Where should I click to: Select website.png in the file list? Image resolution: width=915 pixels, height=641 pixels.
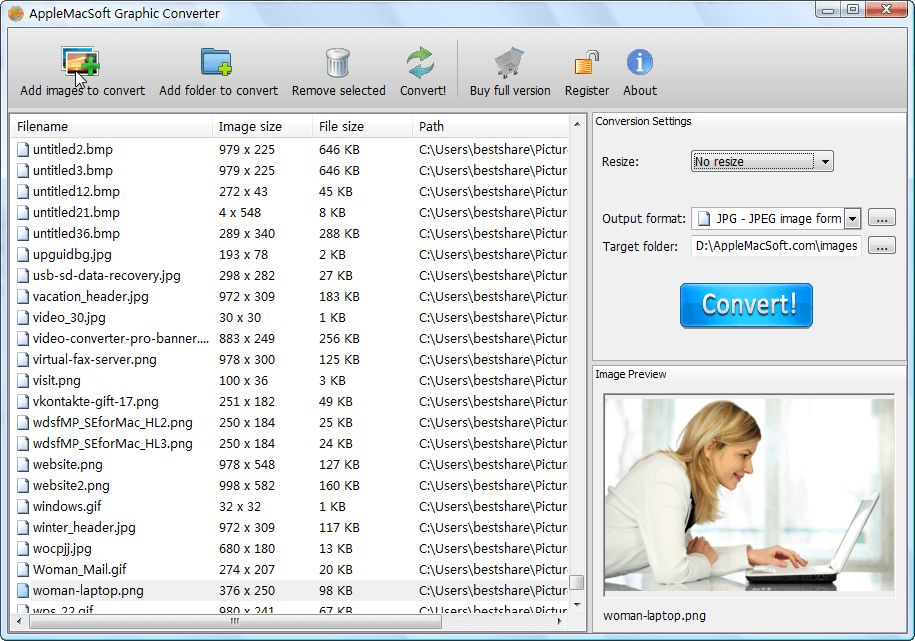[x=68, y=464]
